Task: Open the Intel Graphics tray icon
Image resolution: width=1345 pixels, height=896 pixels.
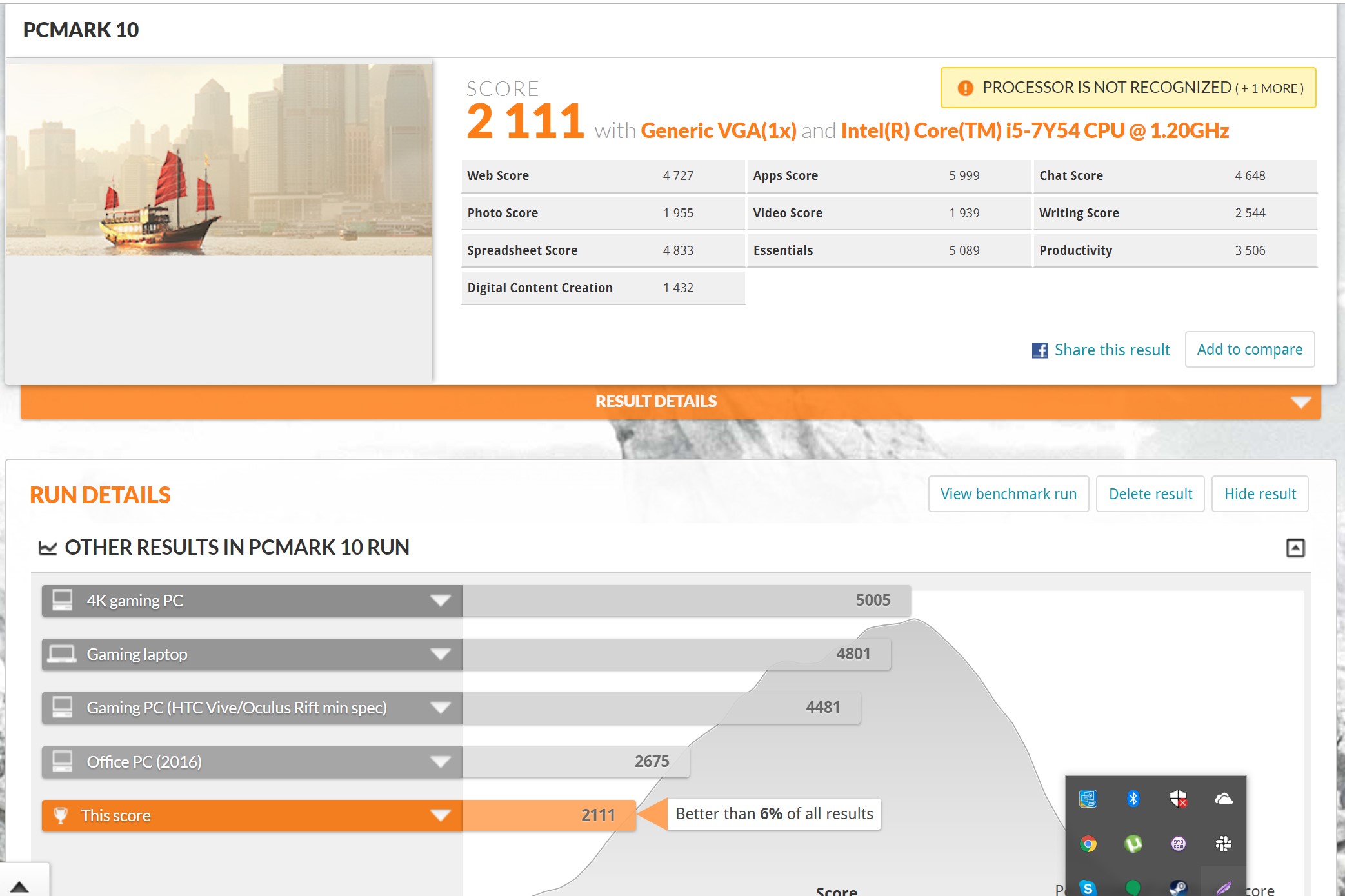Action: coord(1088,799)
